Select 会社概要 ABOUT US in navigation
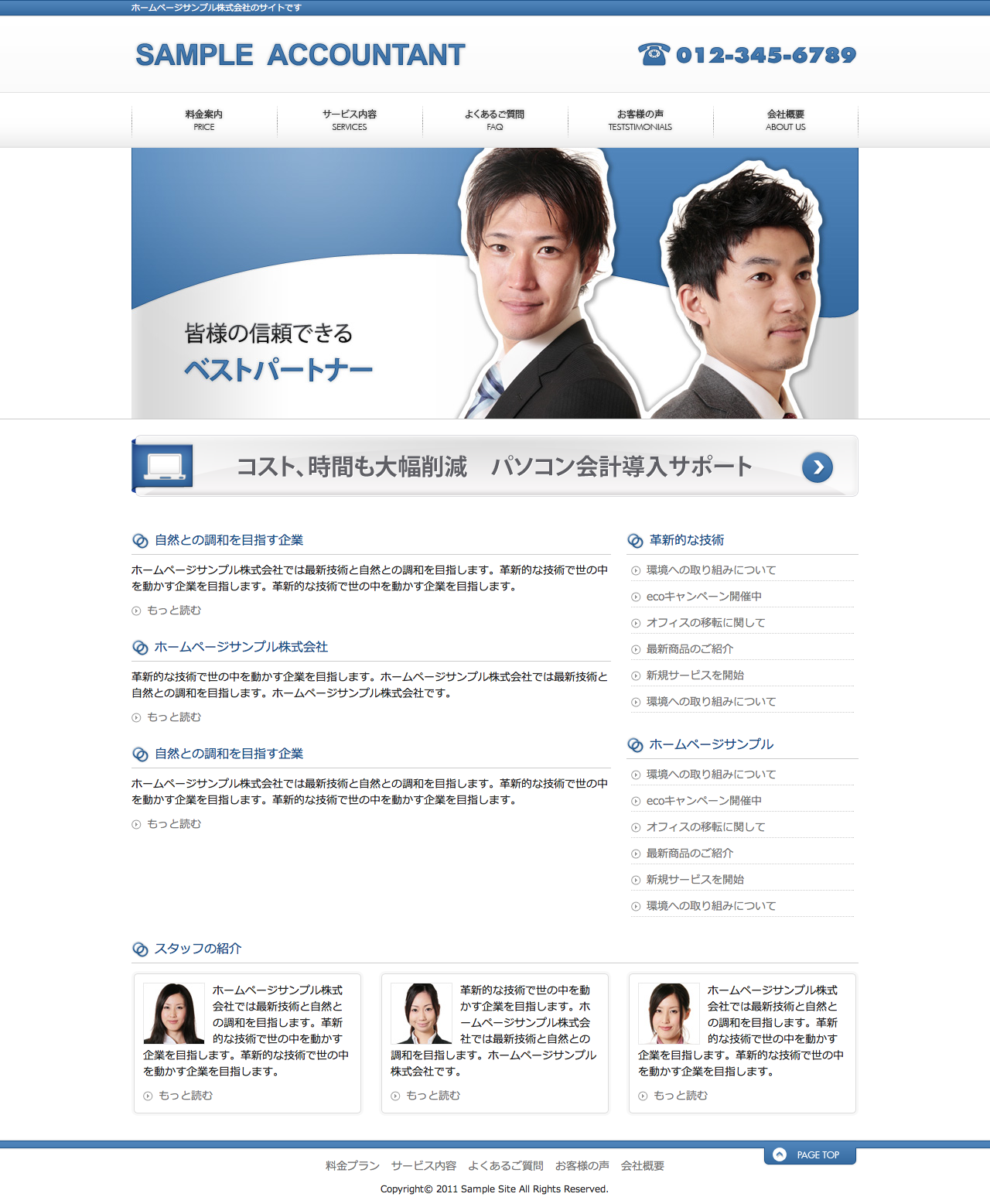Viewport: 990px width, 1204px height. 786,120
